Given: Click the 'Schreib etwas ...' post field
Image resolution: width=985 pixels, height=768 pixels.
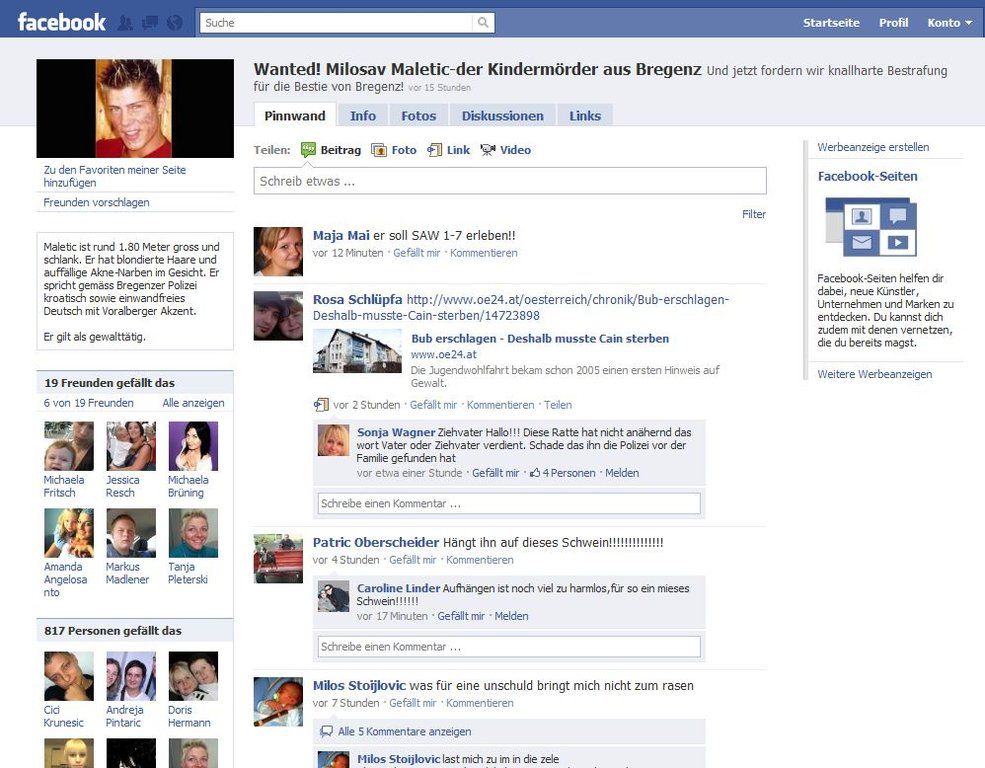Looking at the screenshot, I should [510, 181].
